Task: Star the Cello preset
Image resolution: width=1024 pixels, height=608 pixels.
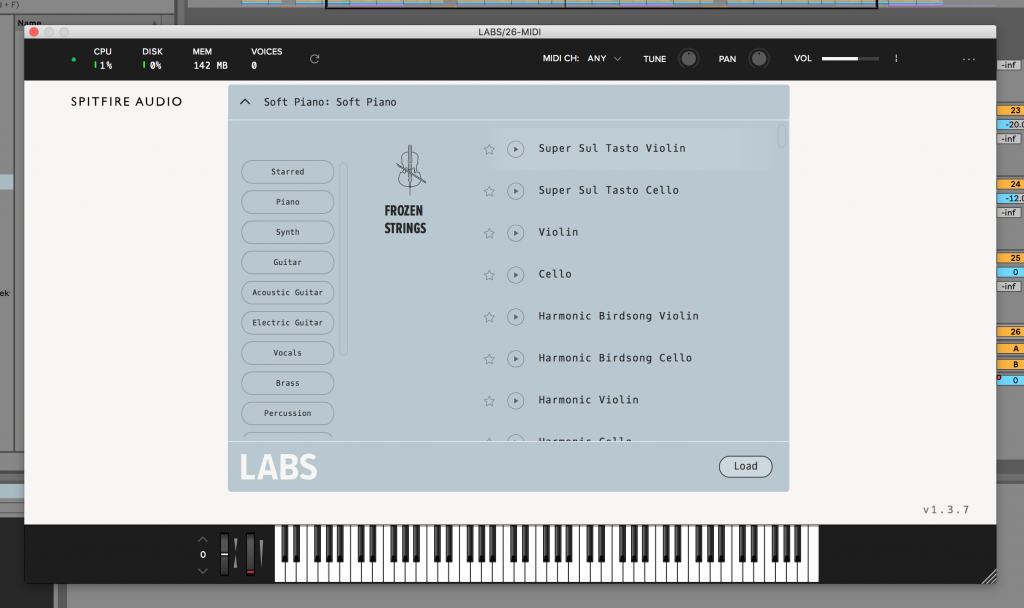Action: point(489,275)
